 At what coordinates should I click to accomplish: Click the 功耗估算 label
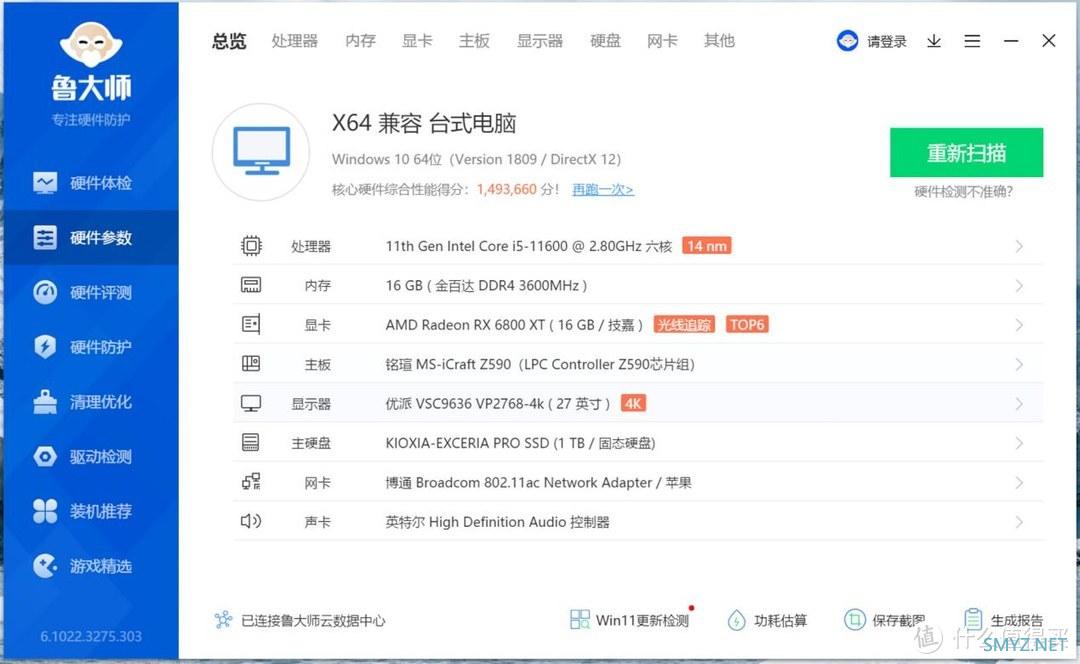780,621
